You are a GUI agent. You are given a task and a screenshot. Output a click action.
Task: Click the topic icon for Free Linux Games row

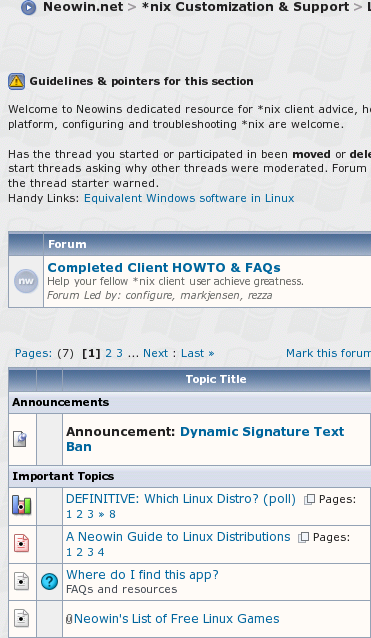click(x=21, y=618)
